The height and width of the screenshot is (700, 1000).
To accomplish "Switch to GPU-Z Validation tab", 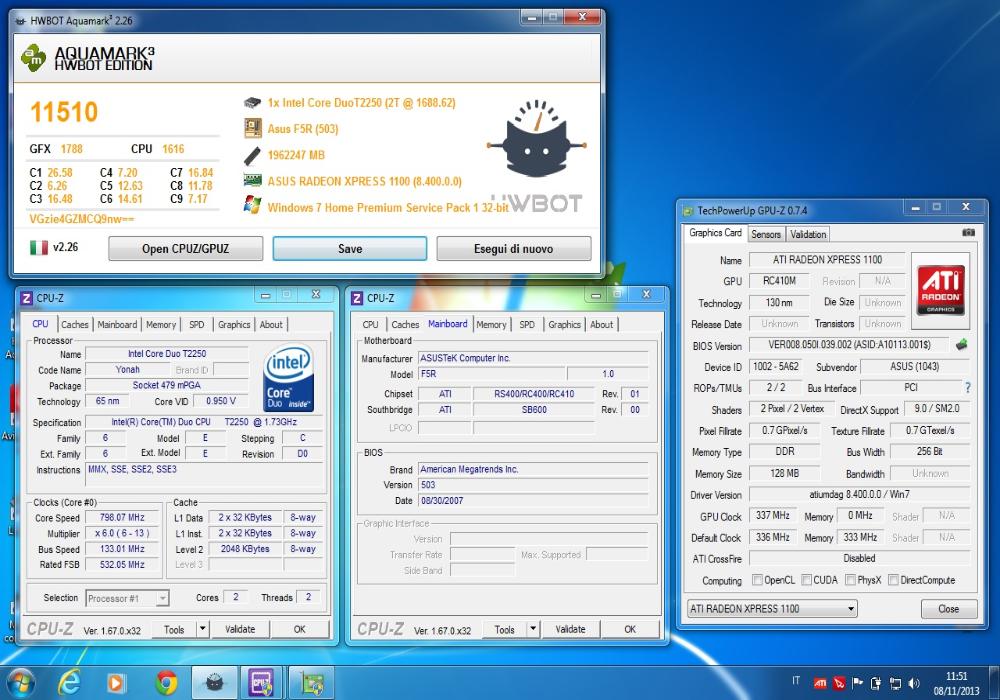I will coord(808,234).
